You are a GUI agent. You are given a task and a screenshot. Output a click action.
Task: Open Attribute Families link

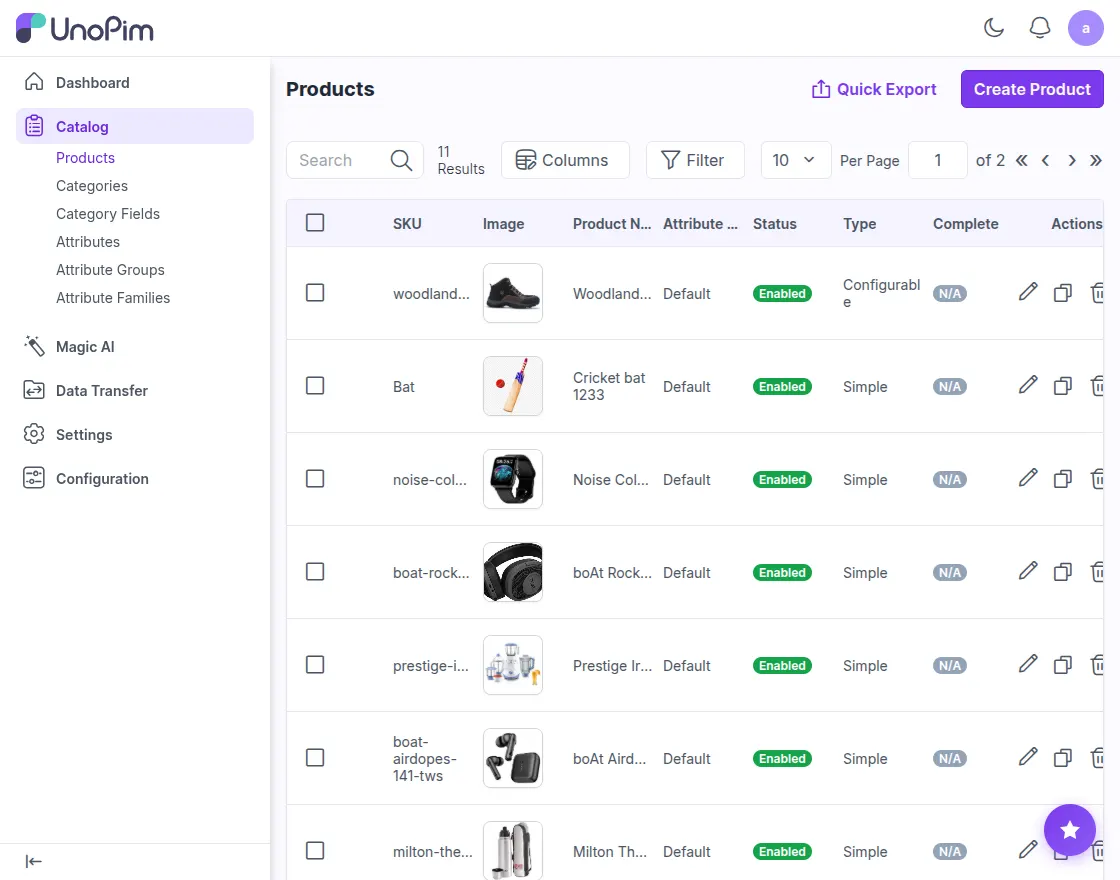(x=113, y=297)
